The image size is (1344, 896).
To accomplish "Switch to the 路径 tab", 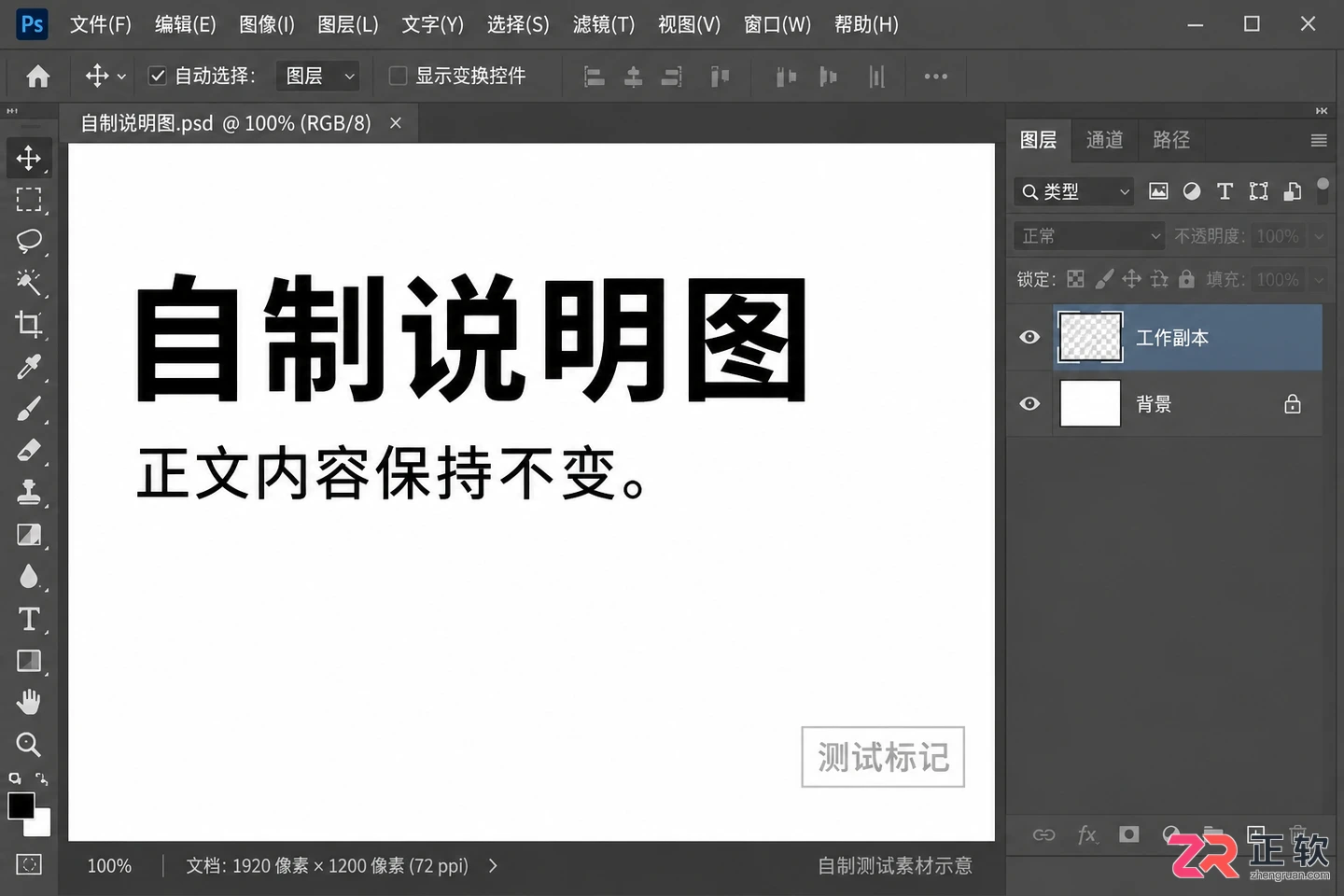I will click(1171, 140).
